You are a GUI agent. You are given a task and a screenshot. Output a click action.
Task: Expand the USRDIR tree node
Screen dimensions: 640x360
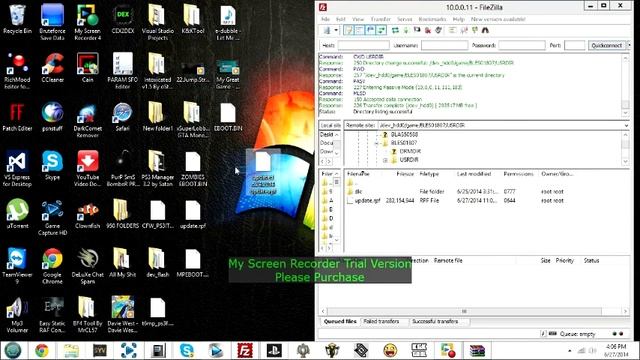tap(385, 160)
